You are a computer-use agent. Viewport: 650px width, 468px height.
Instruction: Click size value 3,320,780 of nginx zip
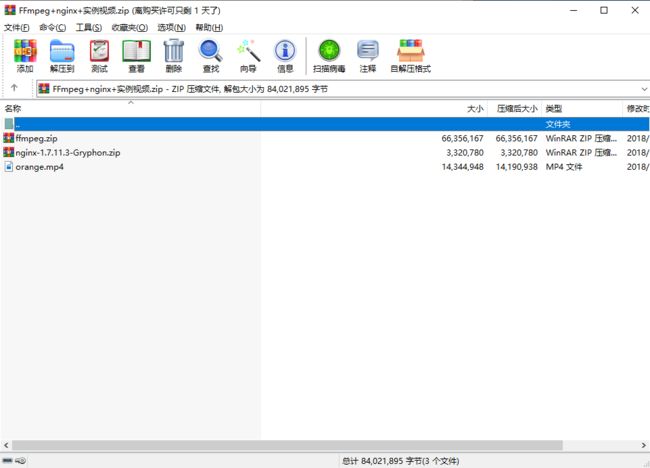coord(465,153)
